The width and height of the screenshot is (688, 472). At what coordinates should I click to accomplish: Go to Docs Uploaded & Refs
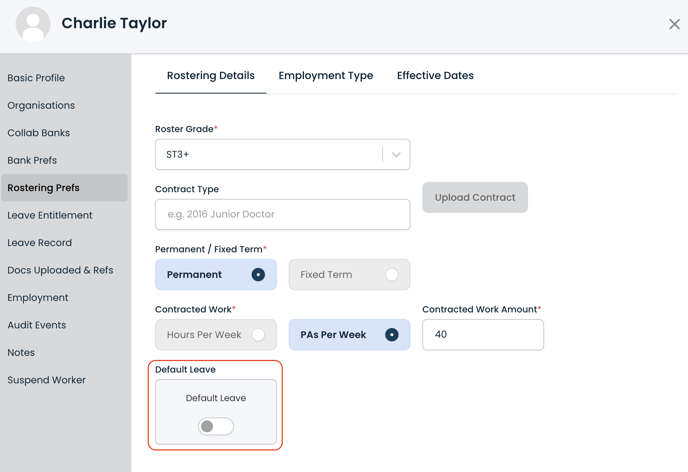(x=60, y=270)
